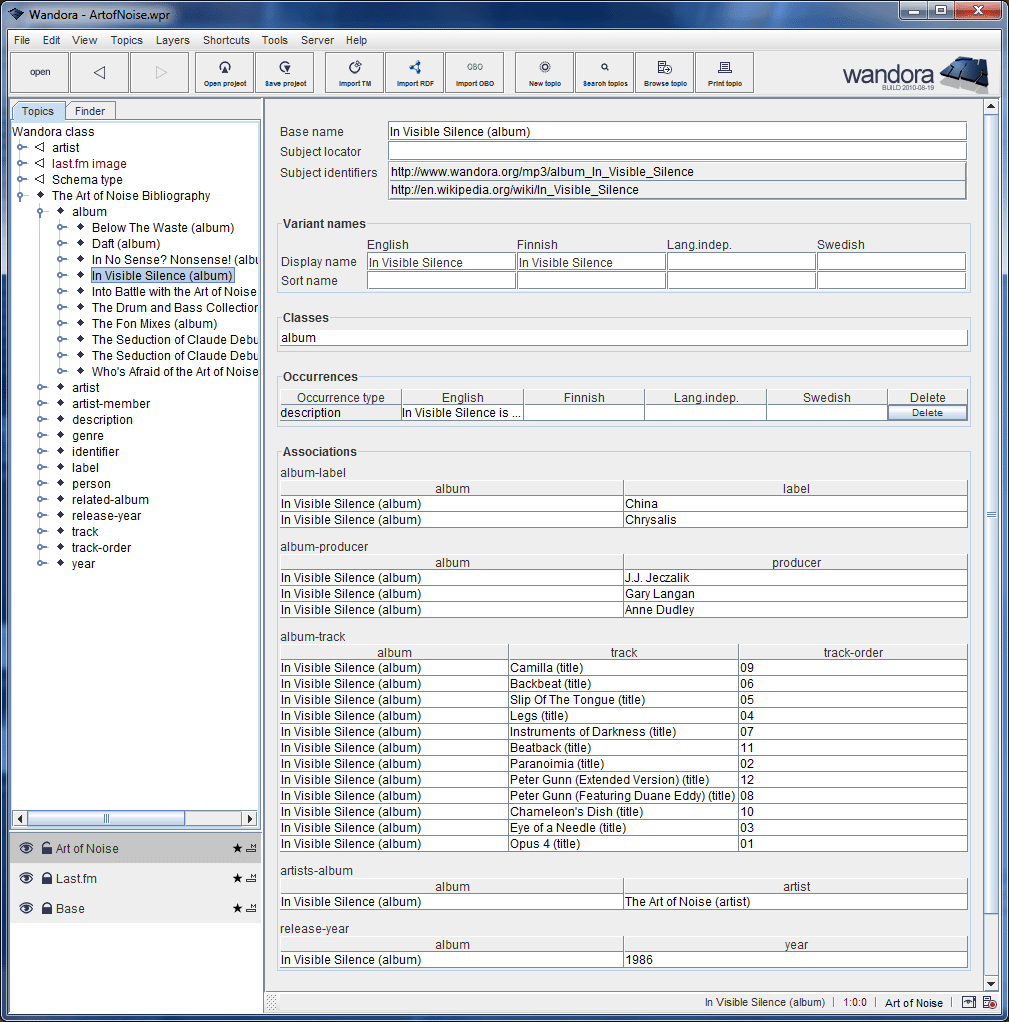Screen dimensions: 1009x1022
Task: Click the English Display name field
Action: pyautogui.click(x=440, y=260)
